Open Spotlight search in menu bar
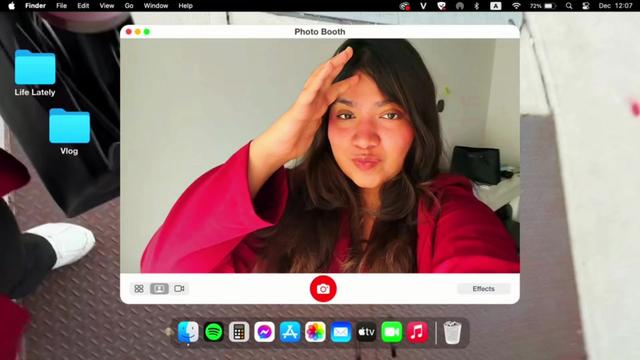 [569, 6]
